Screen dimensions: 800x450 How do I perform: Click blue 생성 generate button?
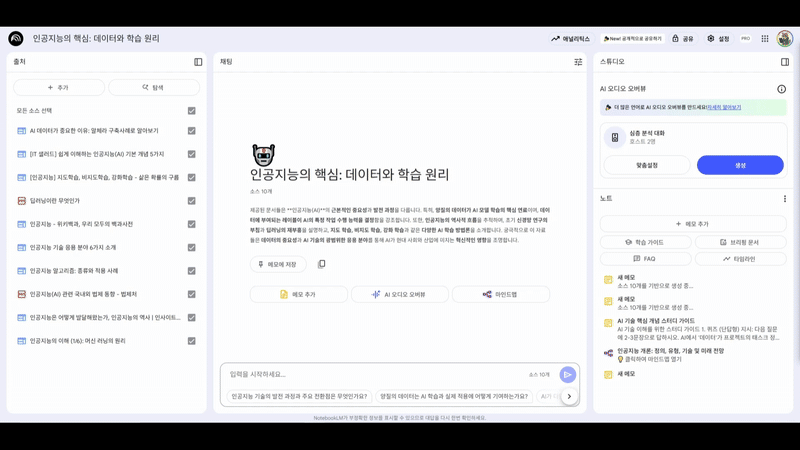click(740, 165)
